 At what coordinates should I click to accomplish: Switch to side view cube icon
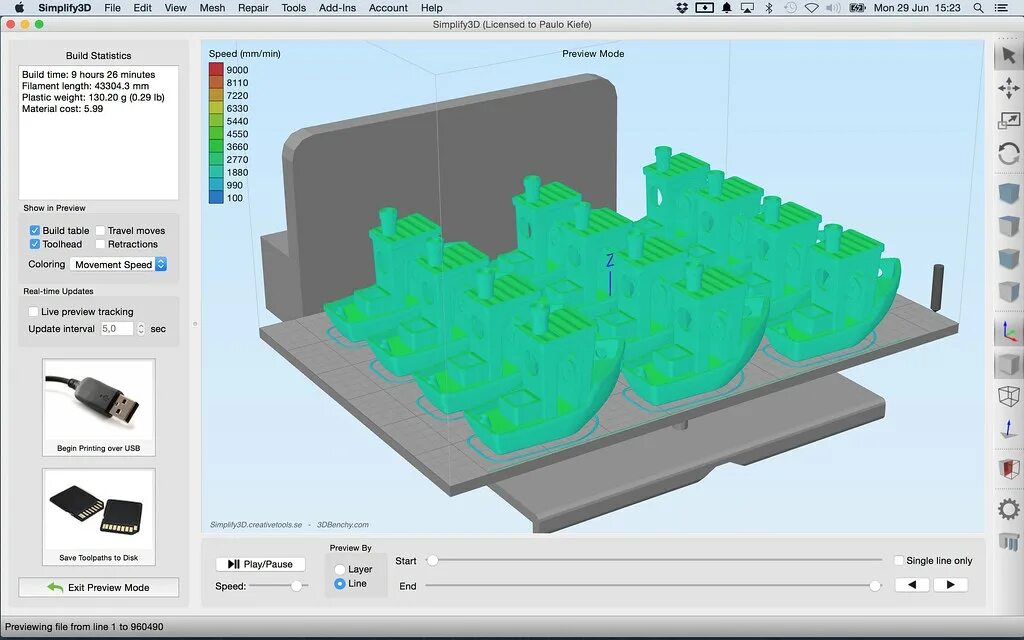click(1008, 291)
